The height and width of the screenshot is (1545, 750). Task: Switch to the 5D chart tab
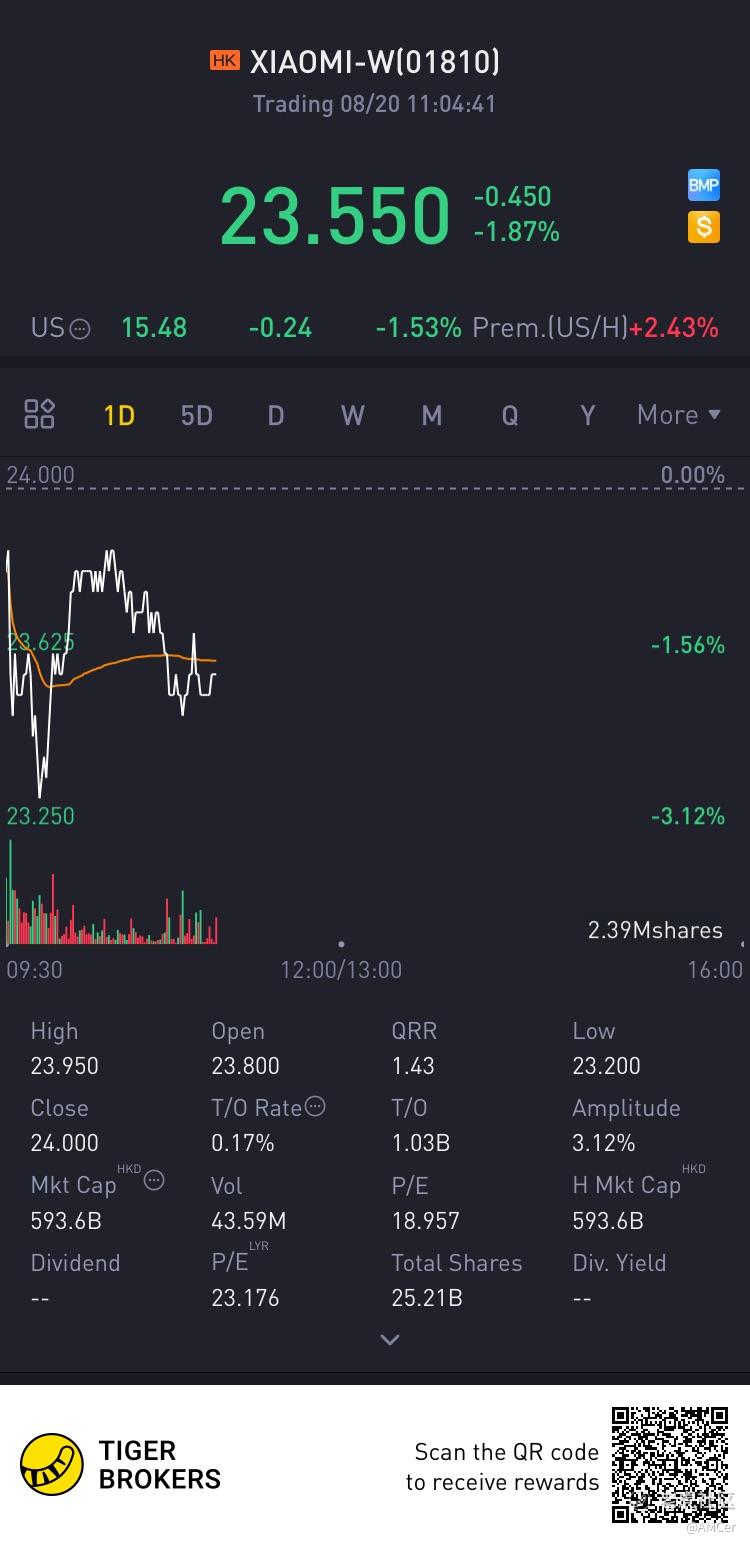(x=197, y=415)
